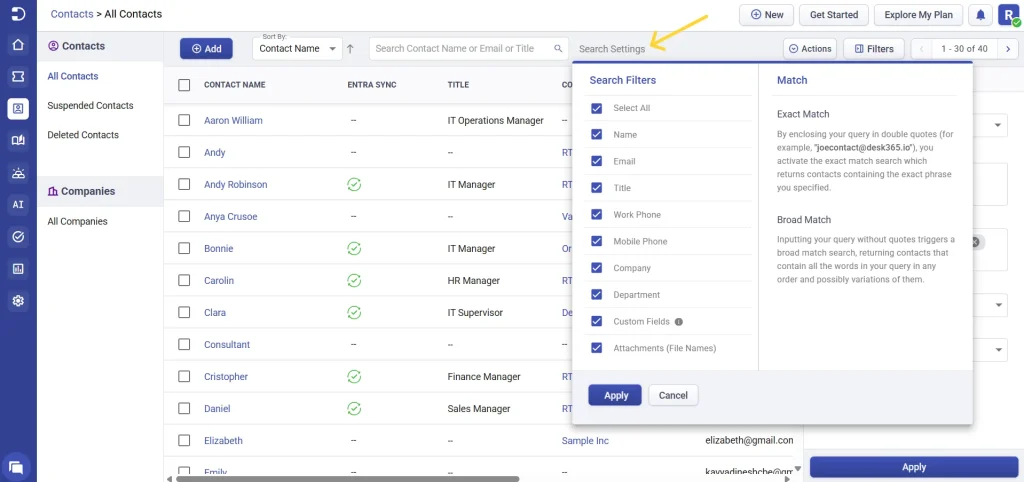Toggle Attachments (File Names) checkbox
The height and width of the screenshot is (482, 1024).
(596, 348)
